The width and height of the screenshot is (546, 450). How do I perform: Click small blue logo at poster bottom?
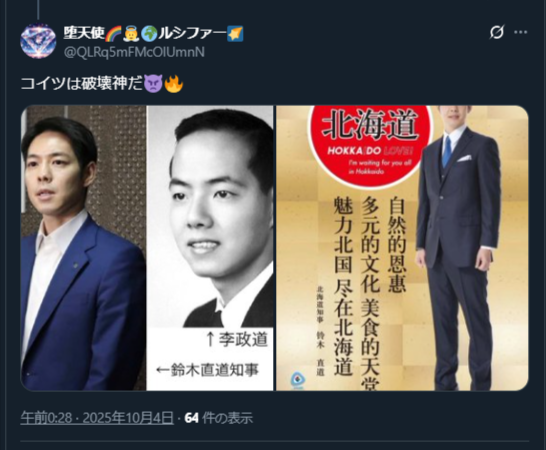297,380
